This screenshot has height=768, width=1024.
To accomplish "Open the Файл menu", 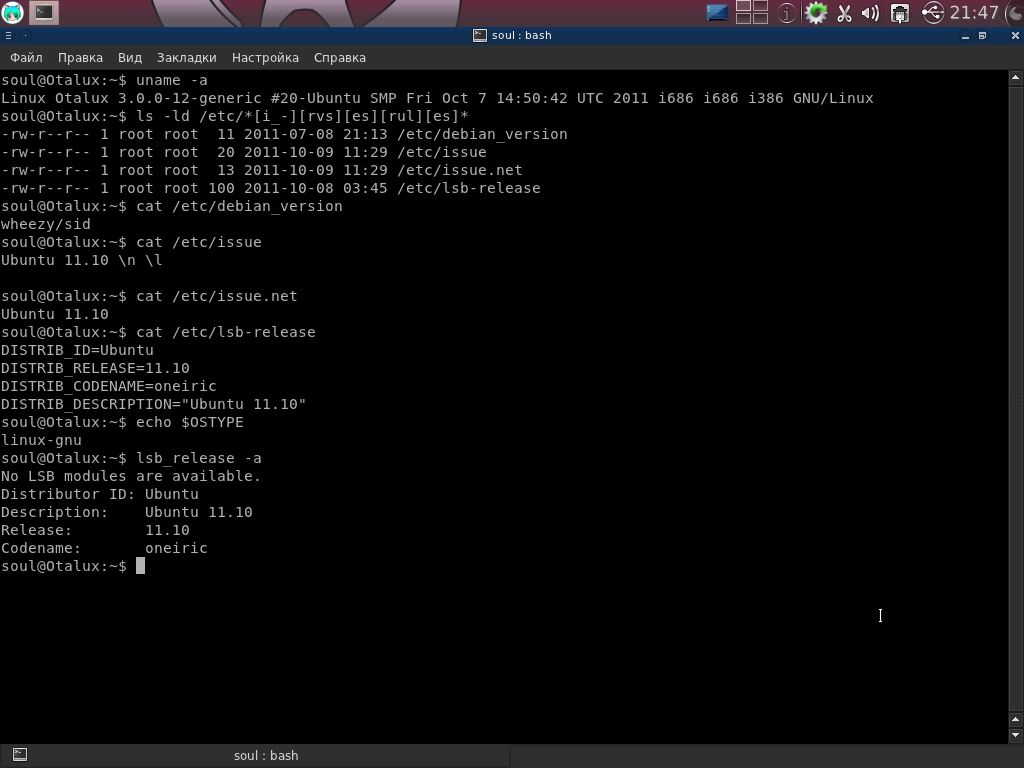I will tap(26, 57).
